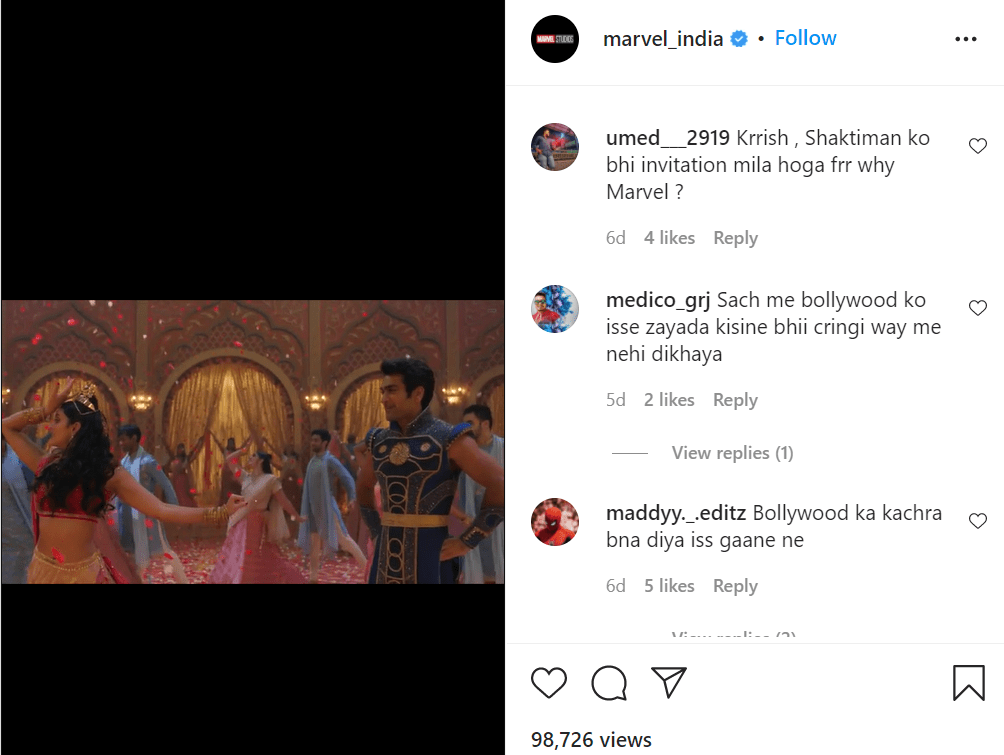Viewport: 1004px width, 755px height.
Task: Open the three-dot more options menu
Action: (965, 39)
